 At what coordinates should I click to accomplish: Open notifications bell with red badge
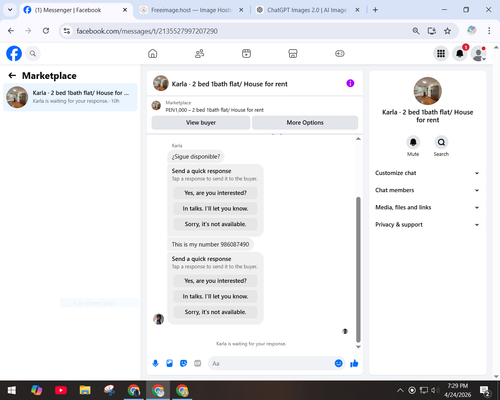pos(460,53)
